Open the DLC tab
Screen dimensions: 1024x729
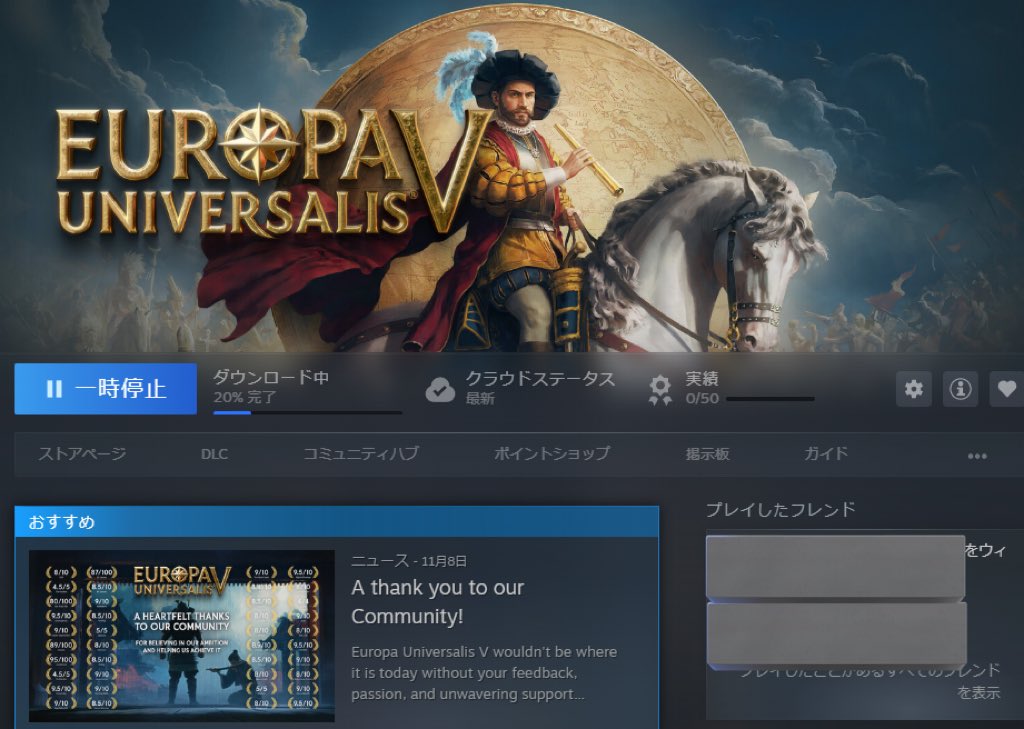[x=214, y=454]
